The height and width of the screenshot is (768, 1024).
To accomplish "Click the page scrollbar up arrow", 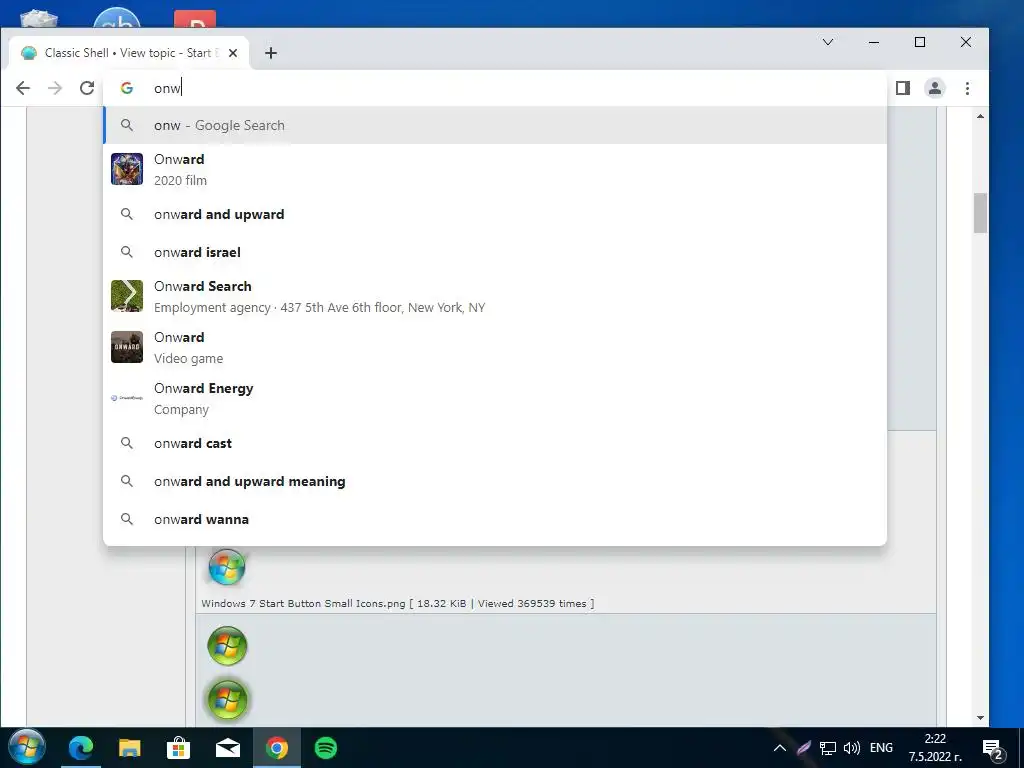I will point(980,116).
